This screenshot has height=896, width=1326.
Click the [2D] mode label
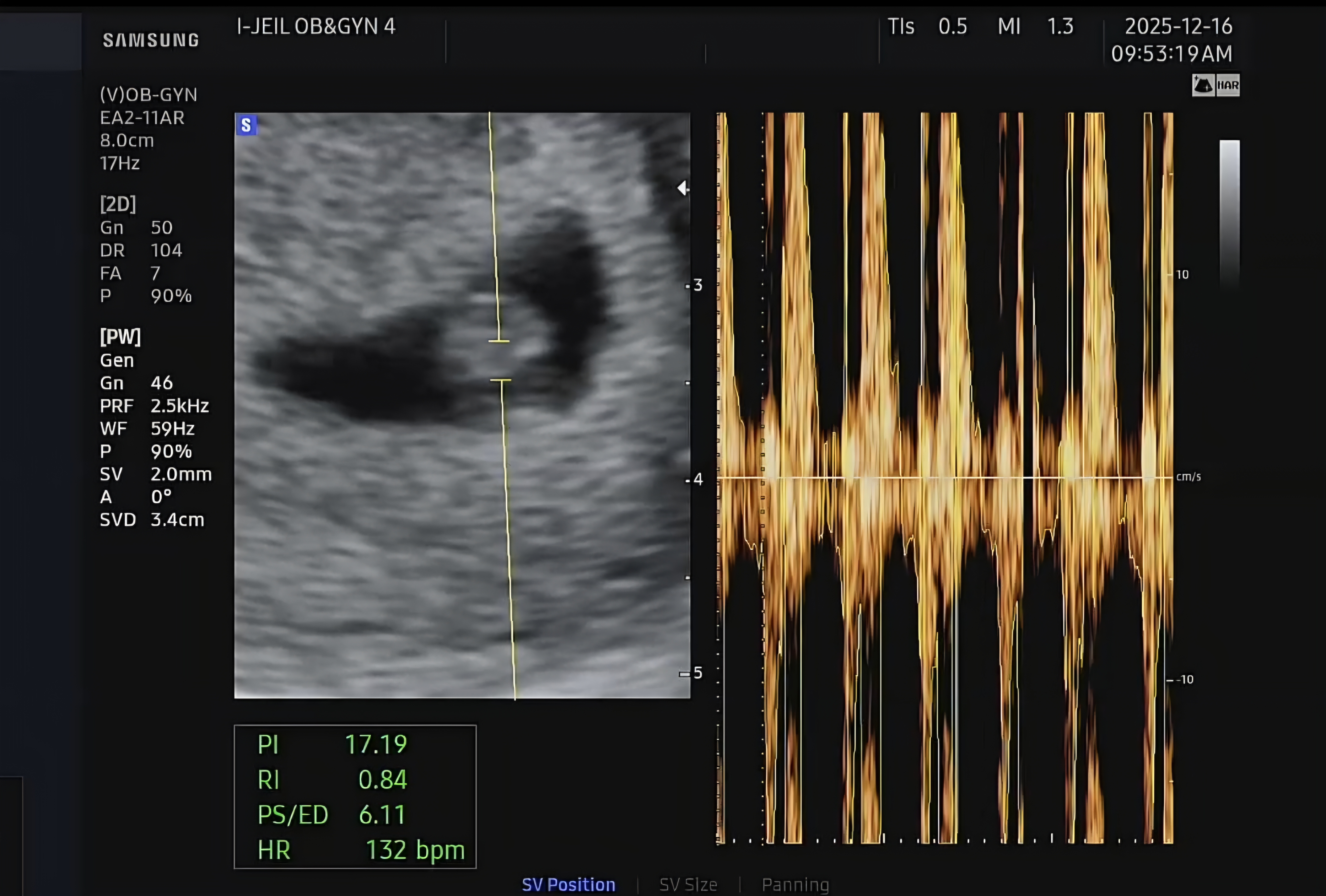[118, 204]
